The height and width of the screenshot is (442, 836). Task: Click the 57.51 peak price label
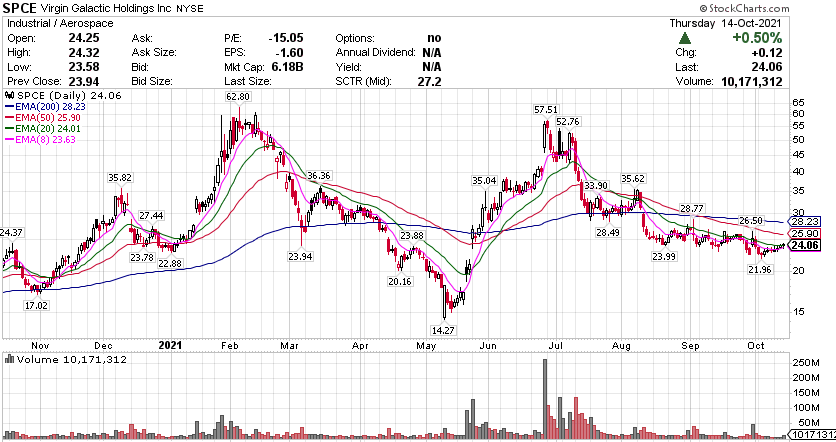pyautogui.click(x=545, y=109)
